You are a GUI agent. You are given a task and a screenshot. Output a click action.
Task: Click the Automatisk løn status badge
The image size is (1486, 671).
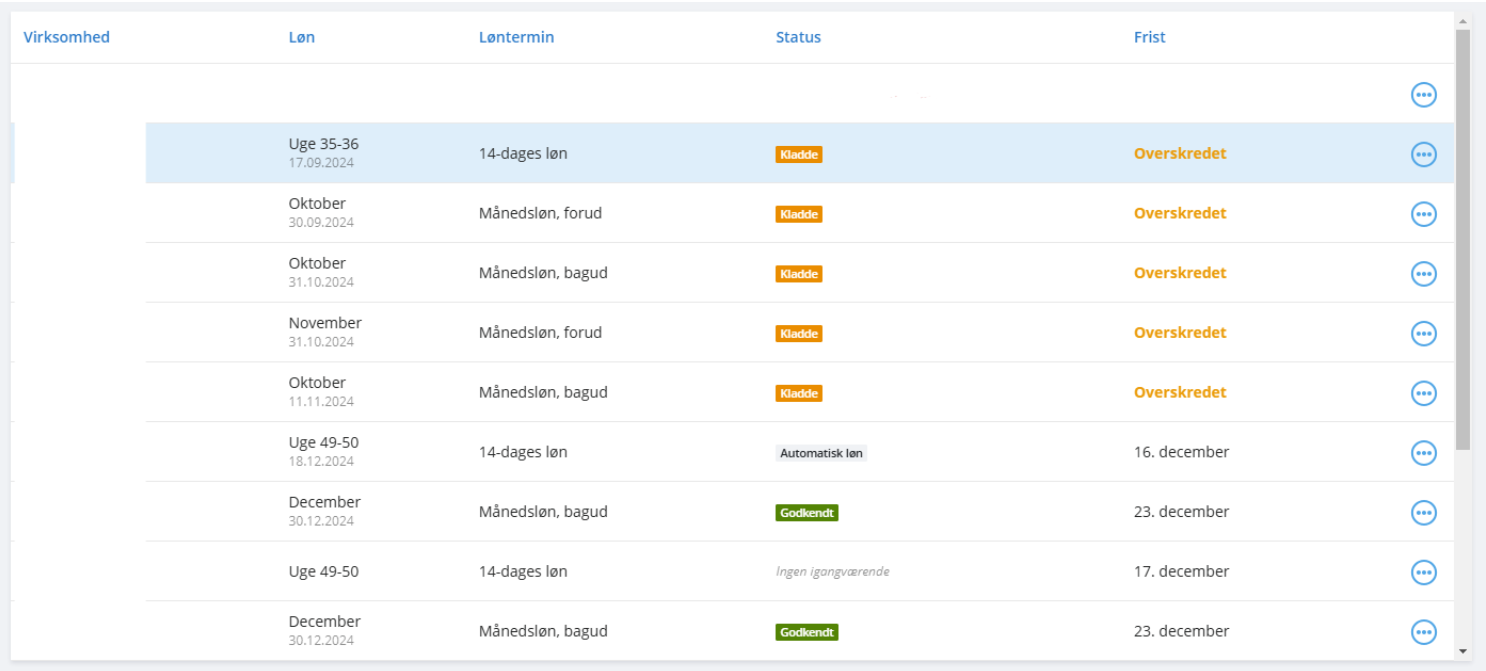[821, 453]
